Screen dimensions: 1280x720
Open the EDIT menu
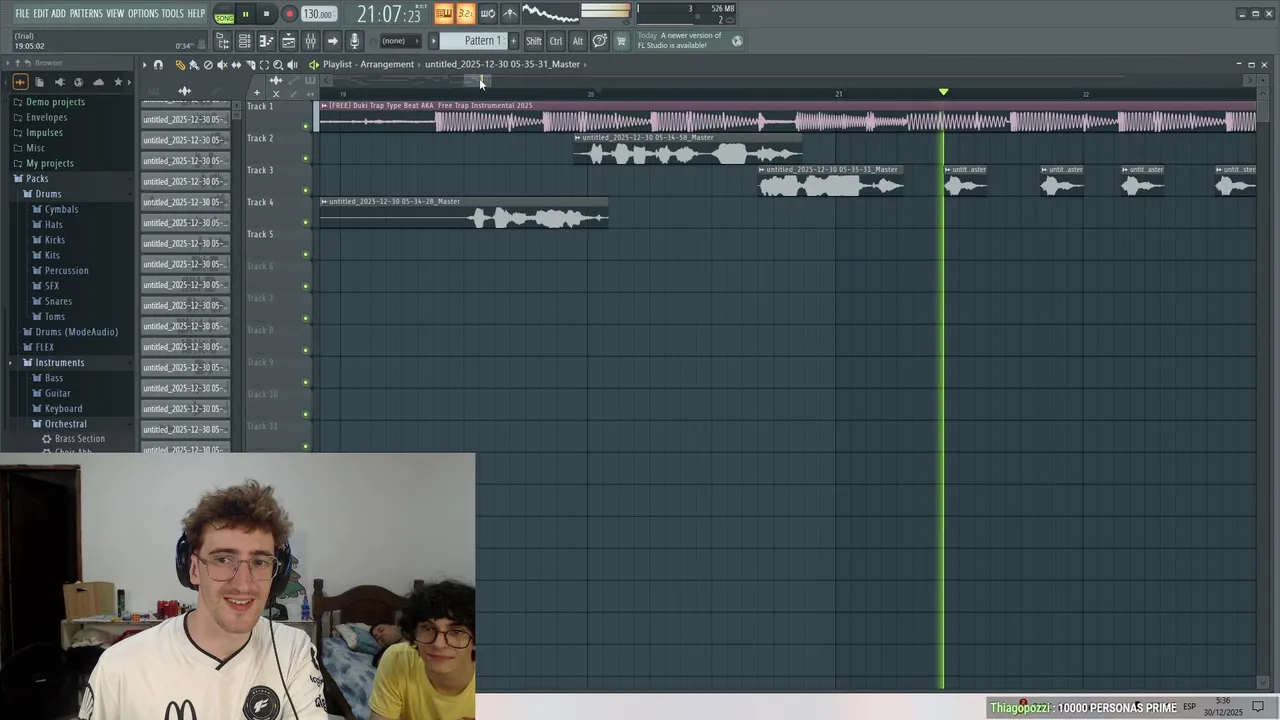tap(41, 13)
